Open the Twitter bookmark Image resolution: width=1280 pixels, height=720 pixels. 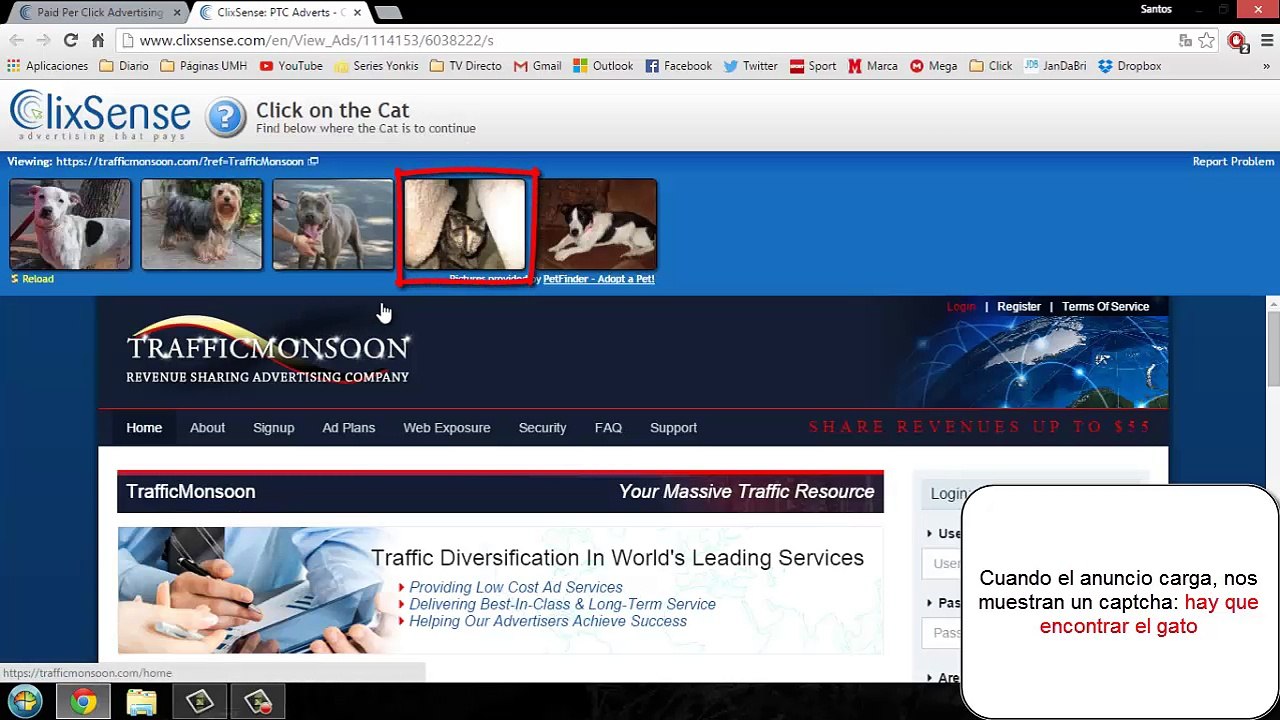click(x=750, y=66)
